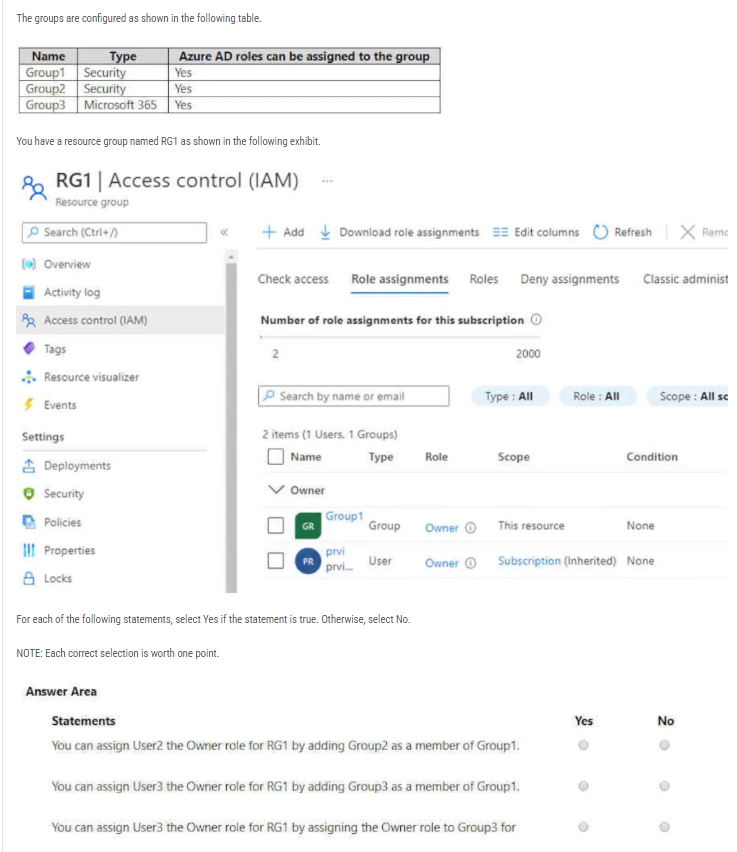Sort by the Condition column header
The image size is (737, 852).
click(652, 457)
